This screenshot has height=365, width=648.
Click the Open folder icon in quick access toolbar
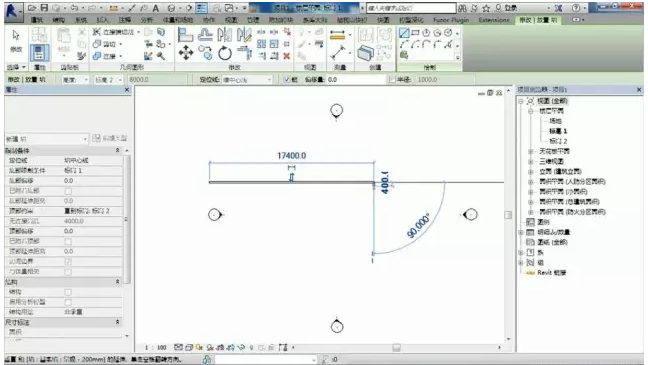pos(32,8)
